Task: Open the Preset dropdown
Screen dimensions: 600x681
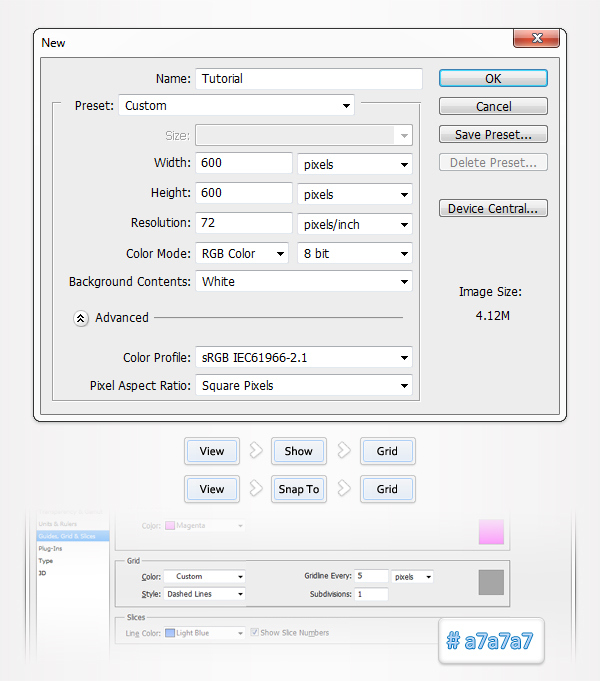Action: (x=237, y=106)
